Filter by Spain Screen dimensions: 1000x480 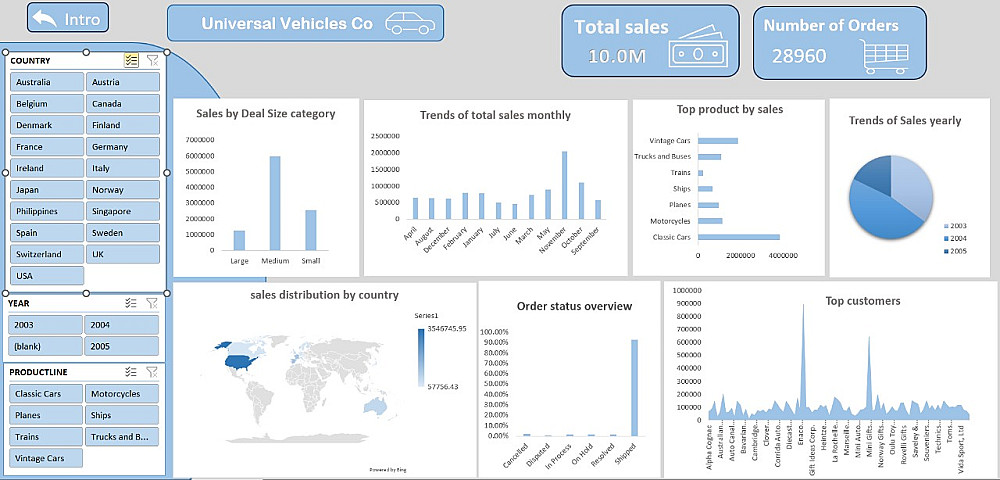tap(47, 233)
